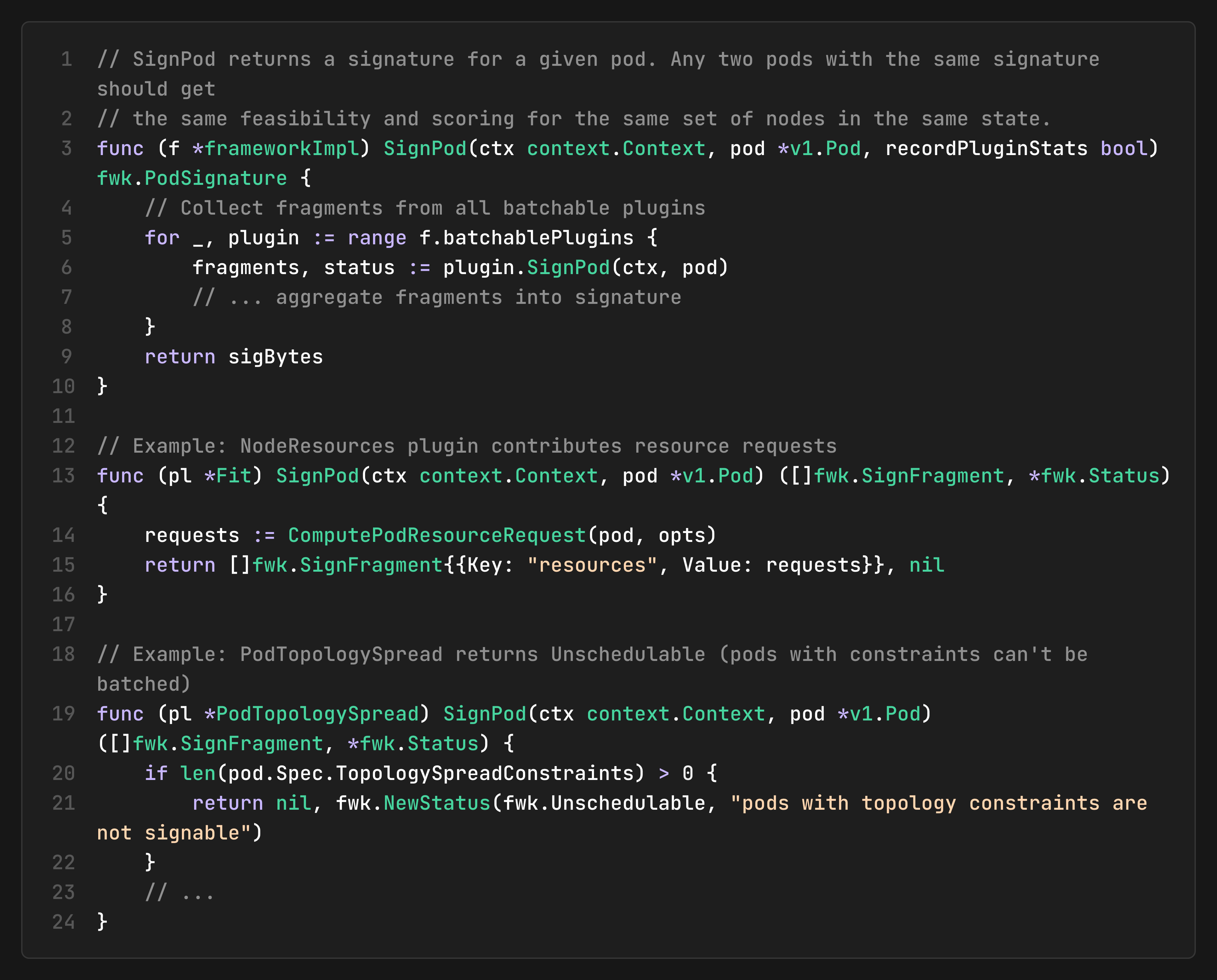Click fwk.PodSignature return type
The image size is (1217, 980).
(192, 179)
